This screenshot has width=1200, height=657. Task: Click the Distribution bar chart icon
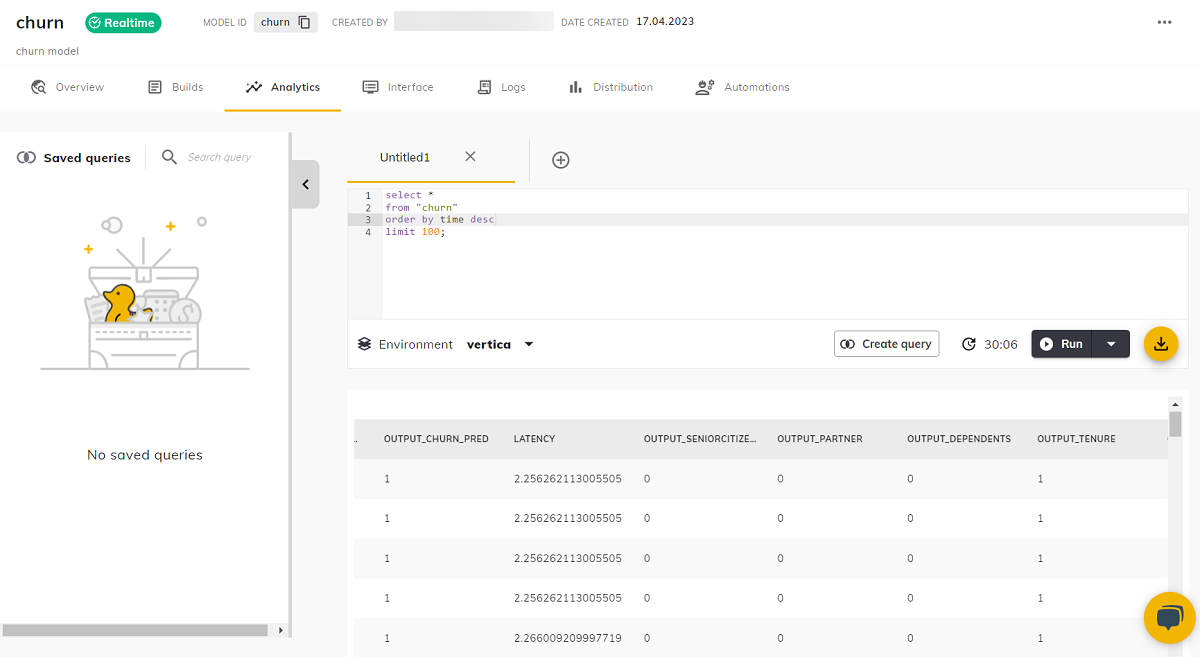tap(575, 87)
